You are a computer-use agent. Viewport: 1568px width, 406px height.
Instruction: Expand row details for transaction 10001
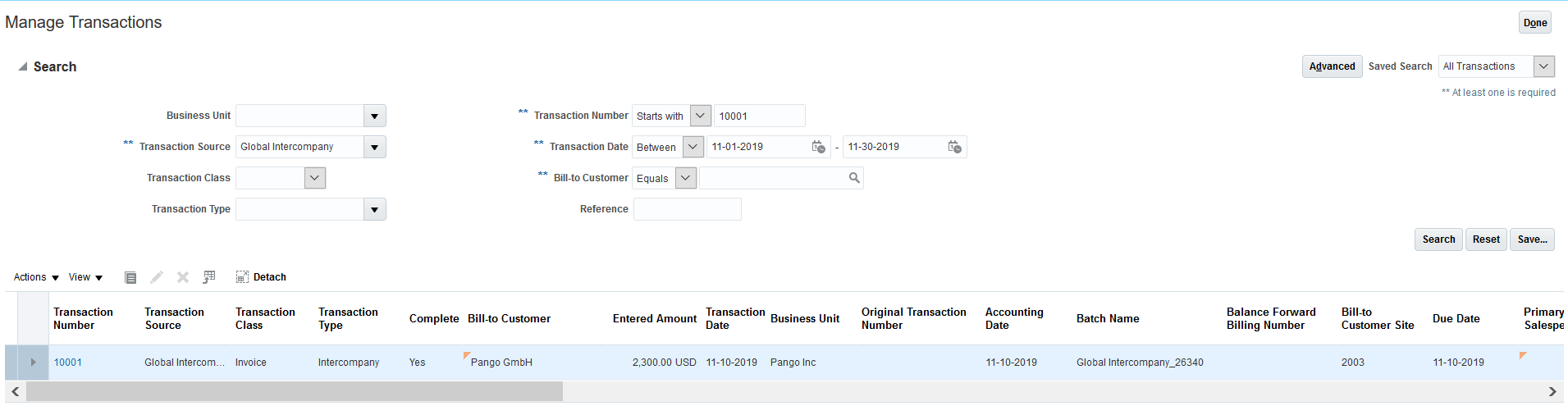point(33,363)
